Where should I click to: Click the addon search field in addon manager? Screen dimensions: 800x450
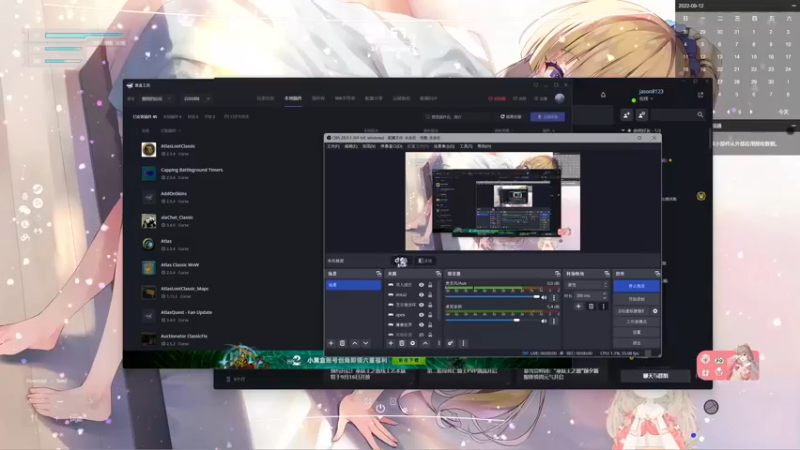point(457,117)
